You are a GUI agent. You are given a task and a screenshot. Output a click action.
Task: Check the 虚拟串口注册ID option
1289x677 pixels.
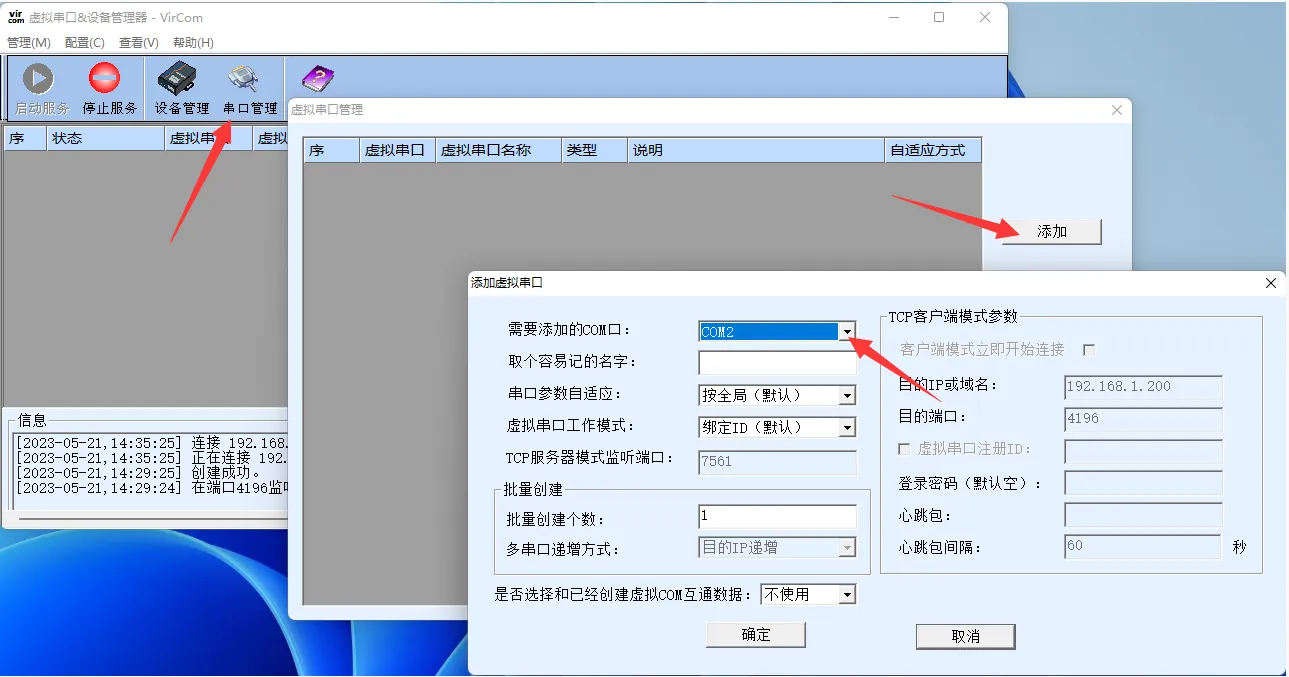904,448
